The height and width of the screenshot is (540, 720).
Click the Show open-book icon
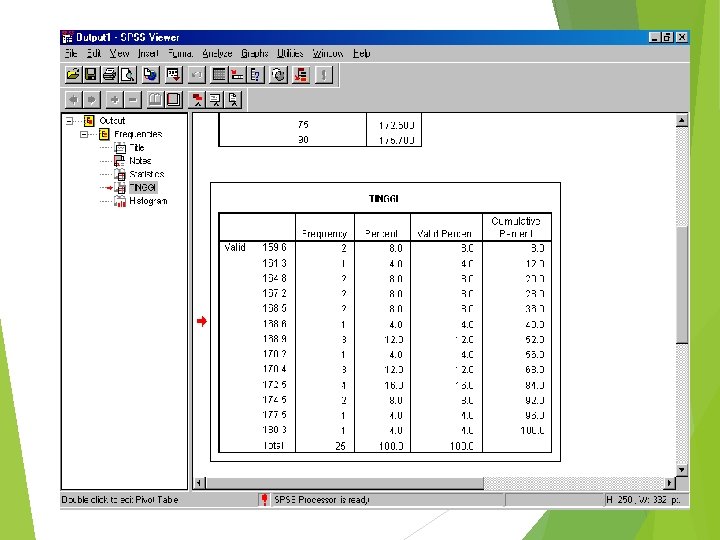[x=155, y=99]
